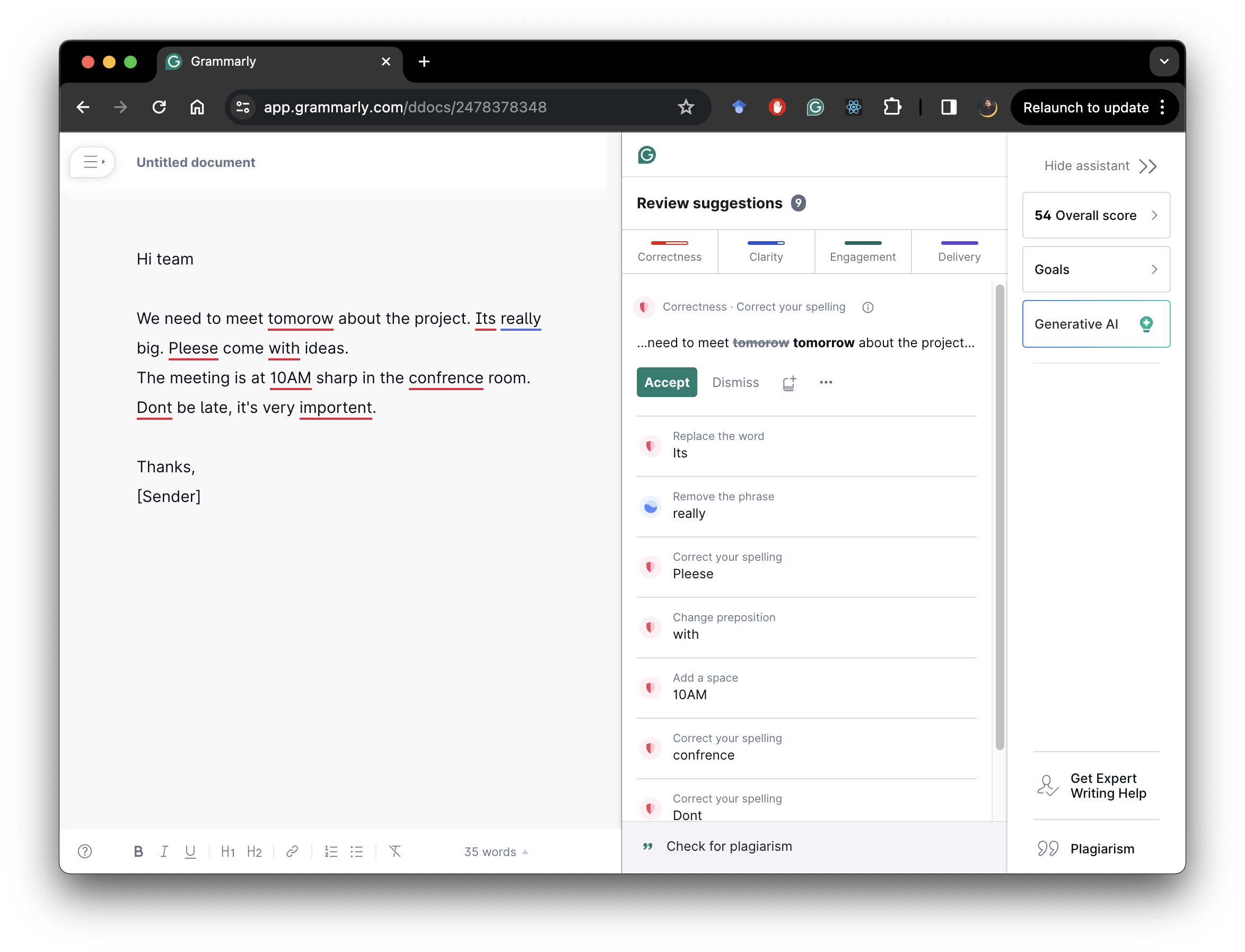The image size is (1245, 952).
Task: Check for plagiarism
Action: click(729, 846)
